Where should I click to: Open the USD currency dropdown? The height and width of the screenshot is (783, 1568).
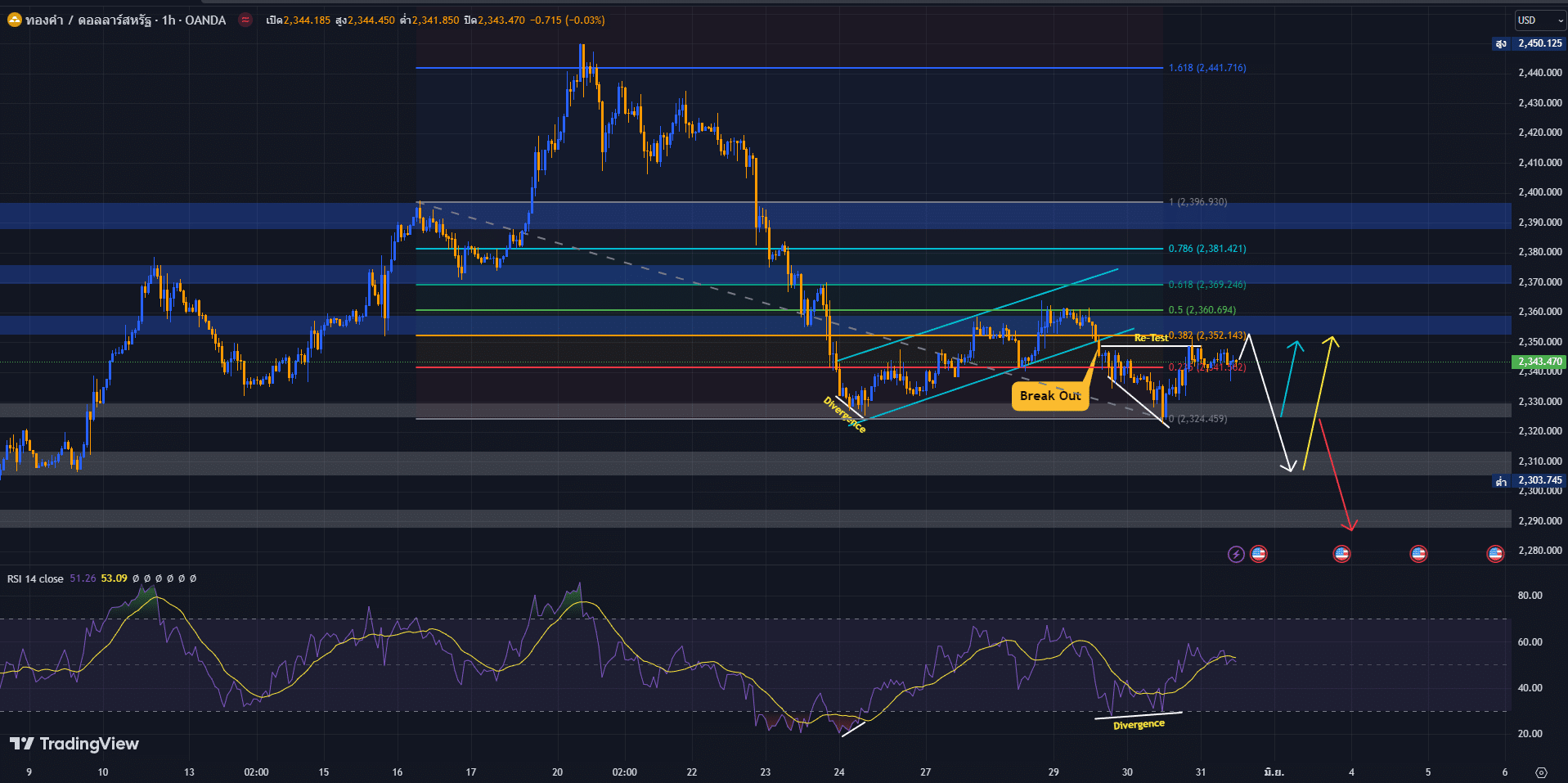pyautogui.click(x=1540, y=20)
